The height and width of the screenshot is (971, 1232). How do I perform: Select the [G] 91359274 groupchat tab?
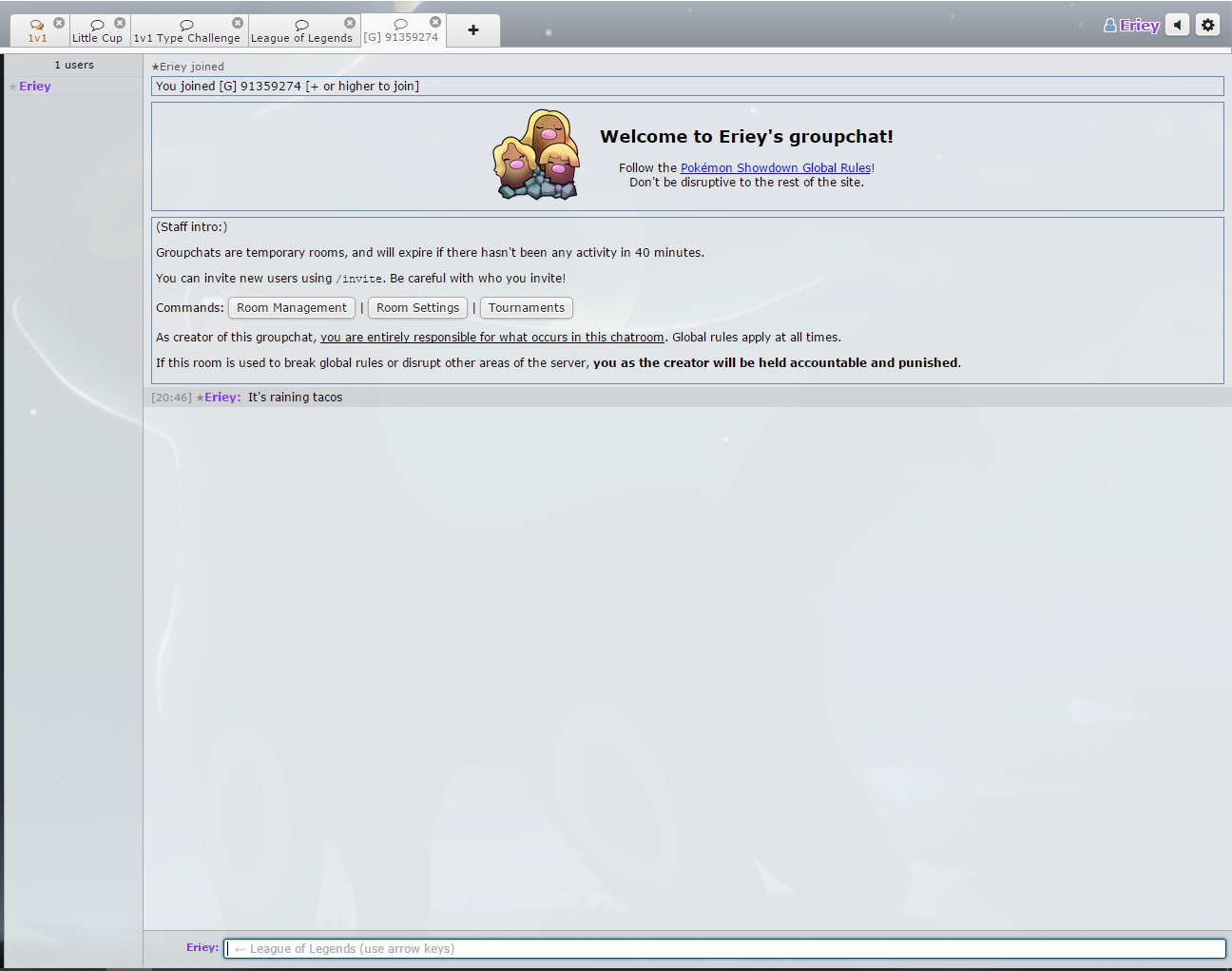click(401, 30)
